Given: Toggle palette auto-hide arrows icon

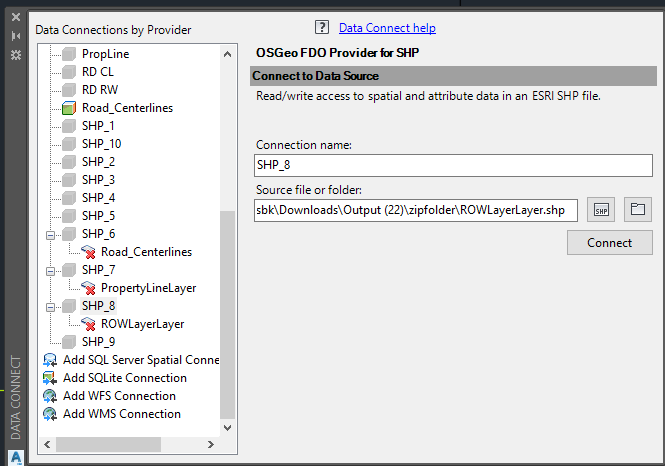Looking at the screenshot, I should pos(15,35).
